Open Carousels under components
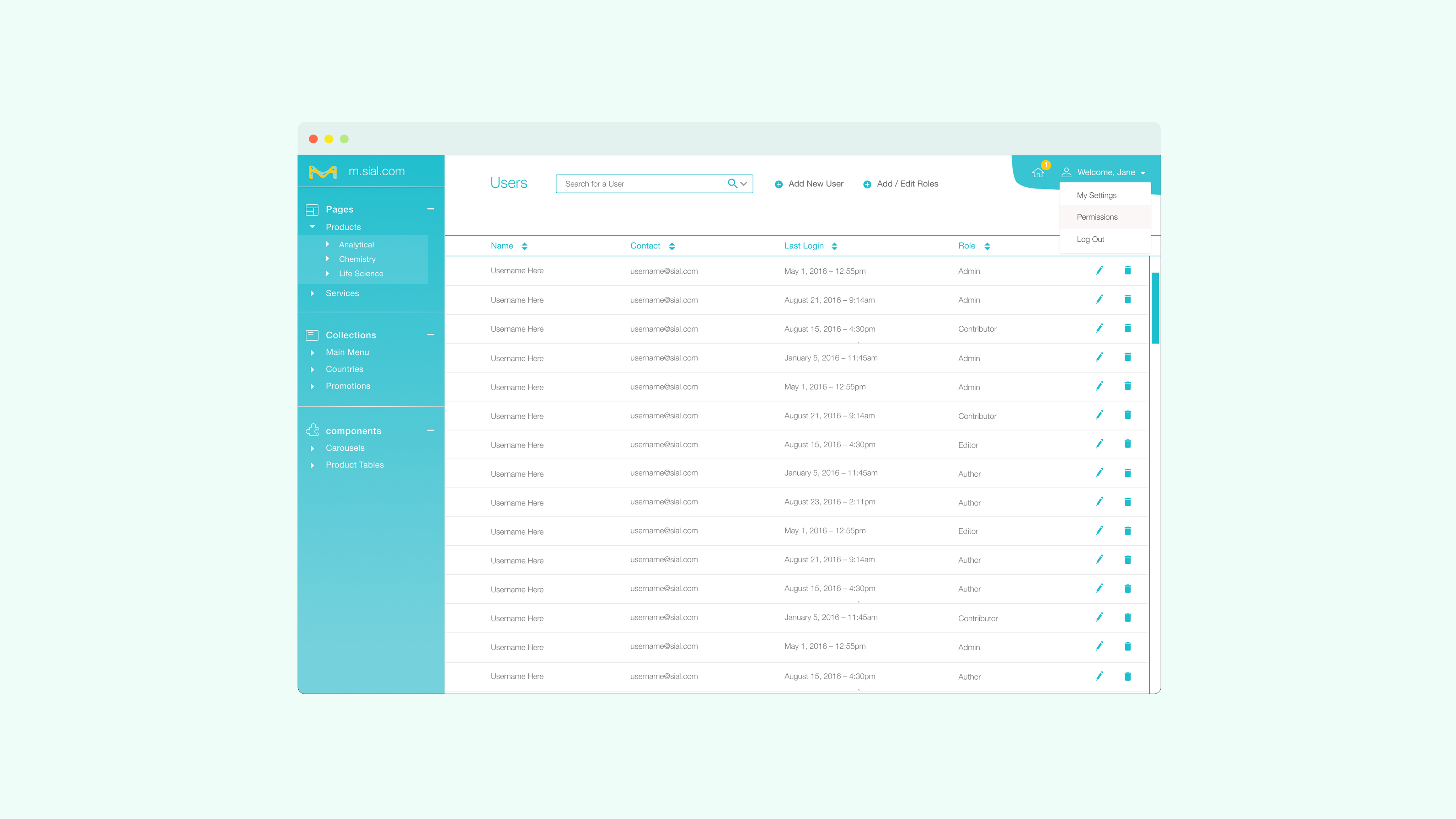Viewport: 1456px width, 819px height. coord(346,448)
